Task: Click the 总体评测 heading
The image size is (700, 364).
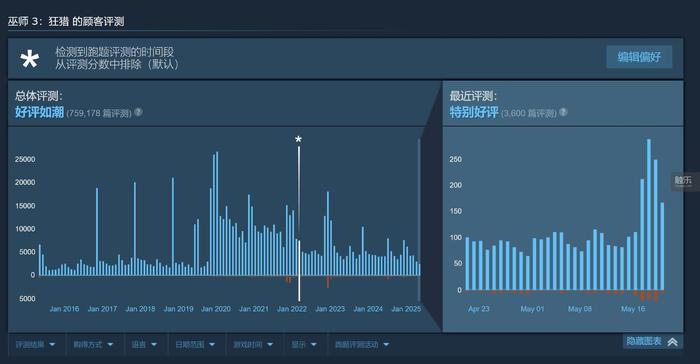Action: pyautogui.click(x=39, y=96)
